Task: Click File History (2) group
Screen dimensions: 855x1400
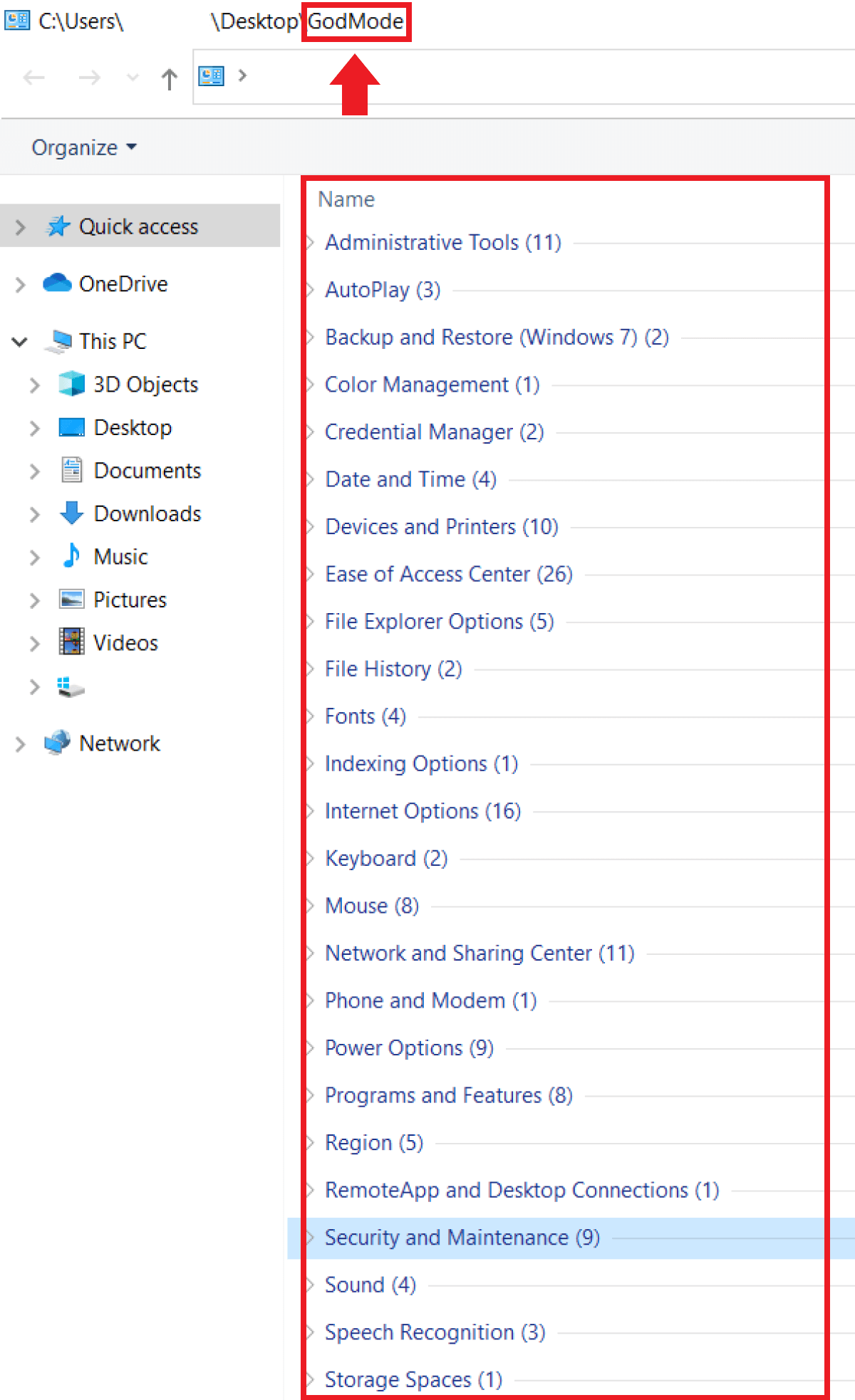Action: pyautogui.click(x=393, y=669)
